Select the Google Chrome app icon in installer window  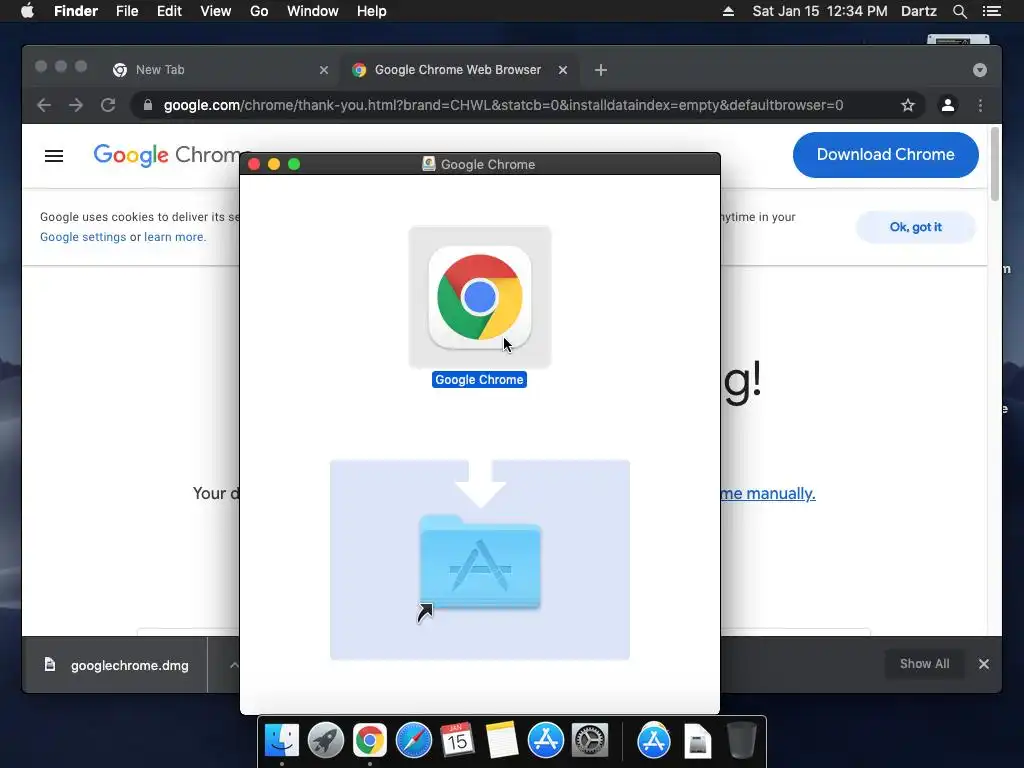[480, 297]
